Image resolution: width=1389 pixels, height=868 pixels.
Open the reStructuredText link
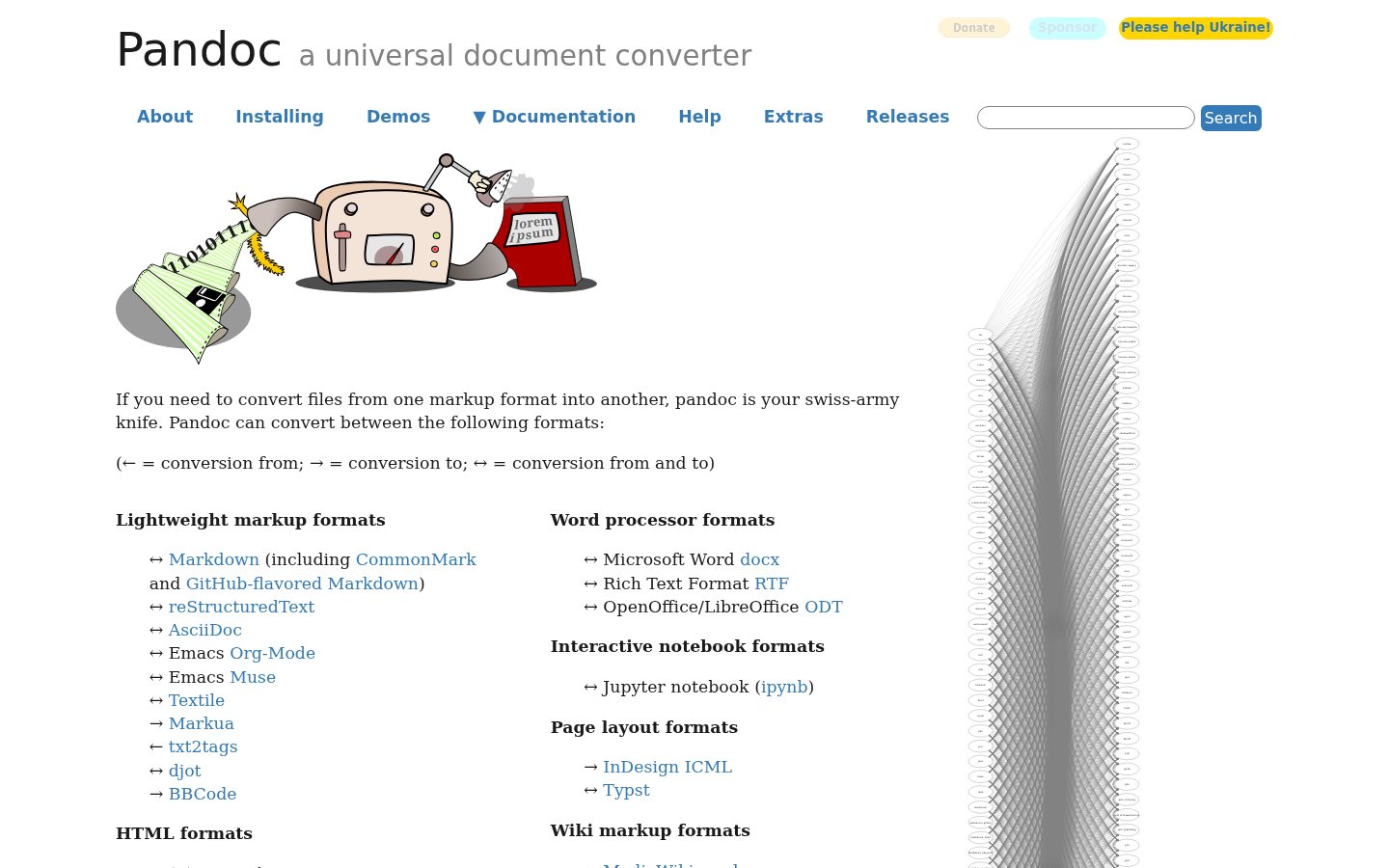pos(241,607)
